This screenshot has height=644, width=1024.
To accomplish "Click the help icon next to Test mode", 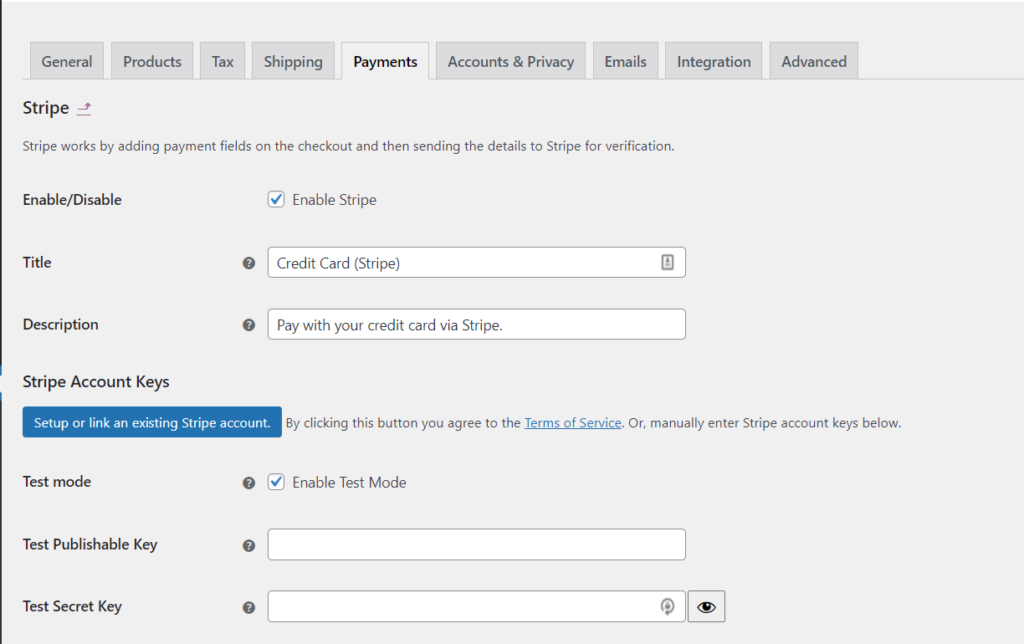I will [x=248, y=482].
